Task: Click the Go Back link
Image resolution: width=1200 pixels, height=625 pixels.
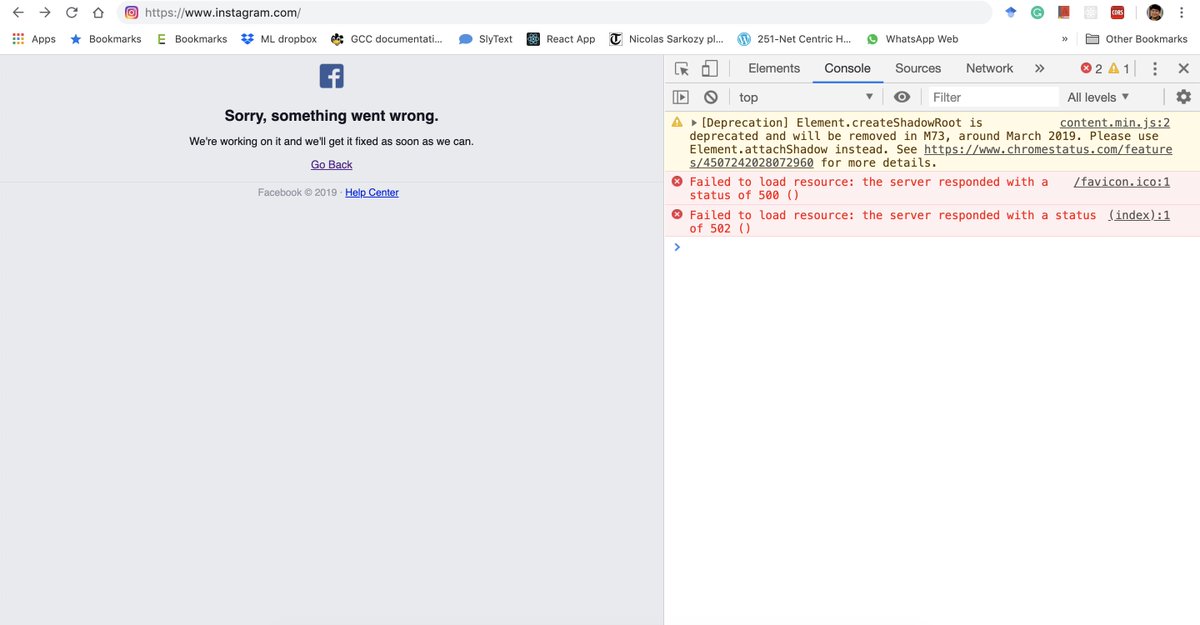Action: [x=331, y=165]
